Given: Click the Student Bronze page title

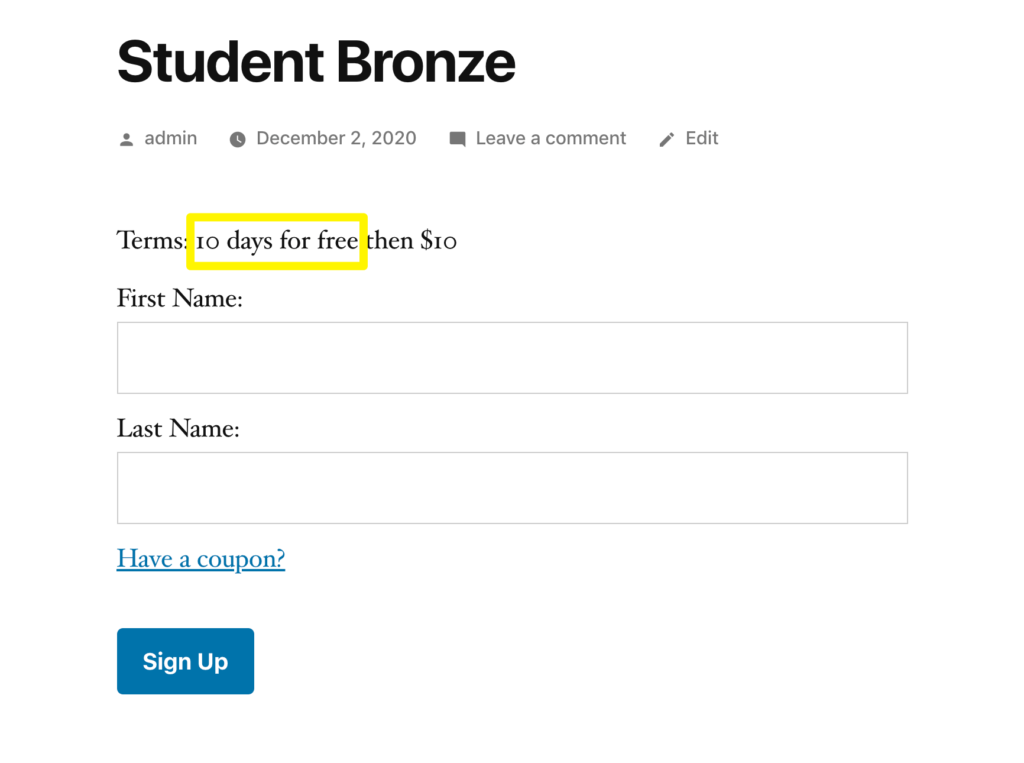Looking at the screenshot, I should pyautogui.click(x=316, y=62).
